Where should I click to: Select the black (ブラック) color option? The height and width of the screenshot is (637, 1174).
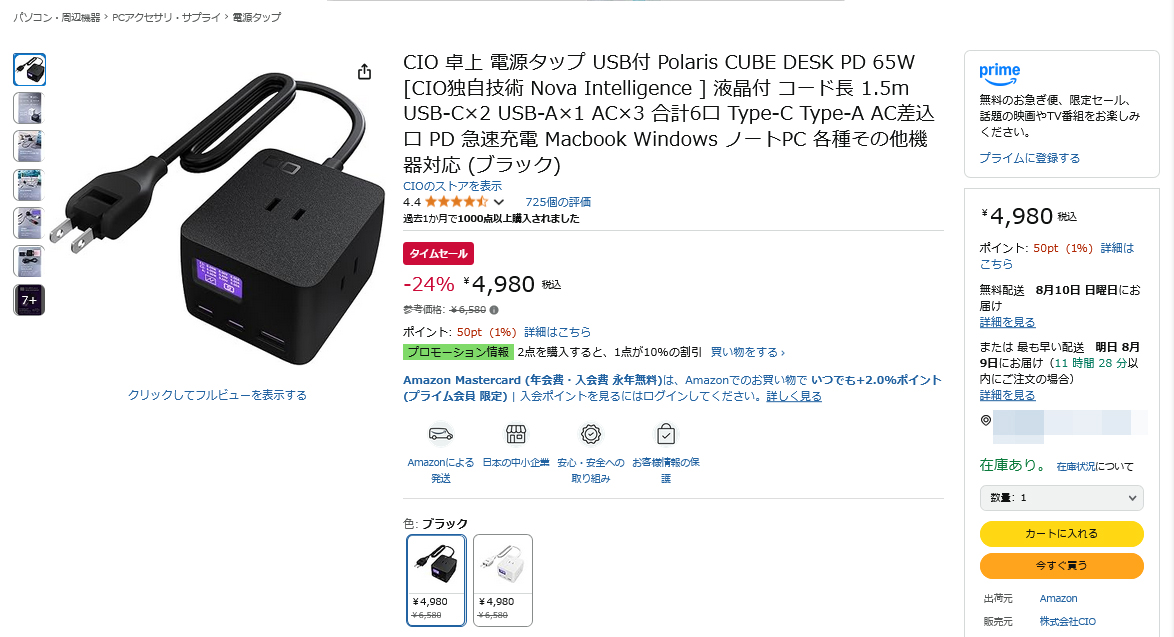pos(436,580)
